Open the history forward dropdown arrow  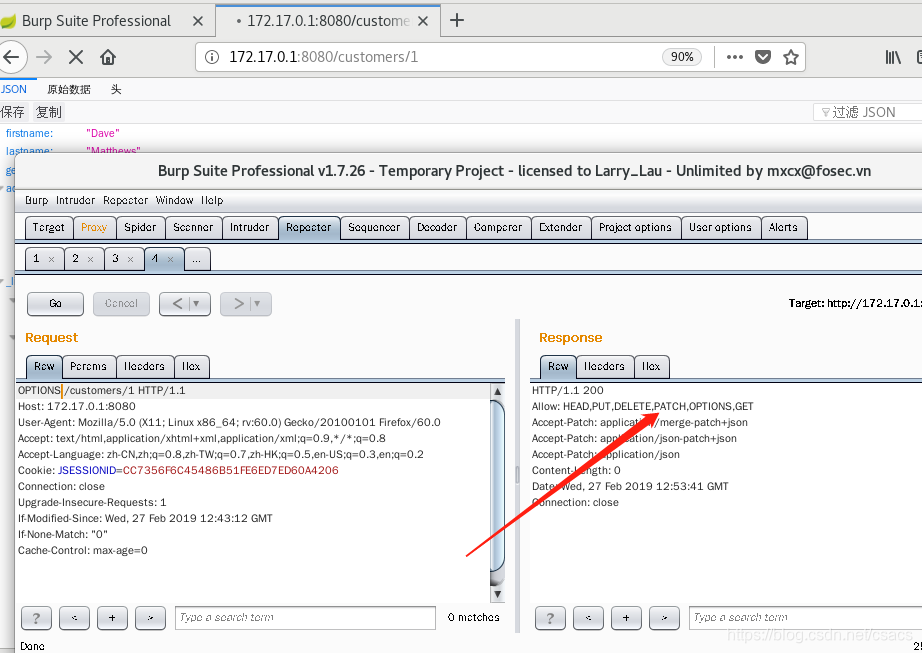pos(257,304)
